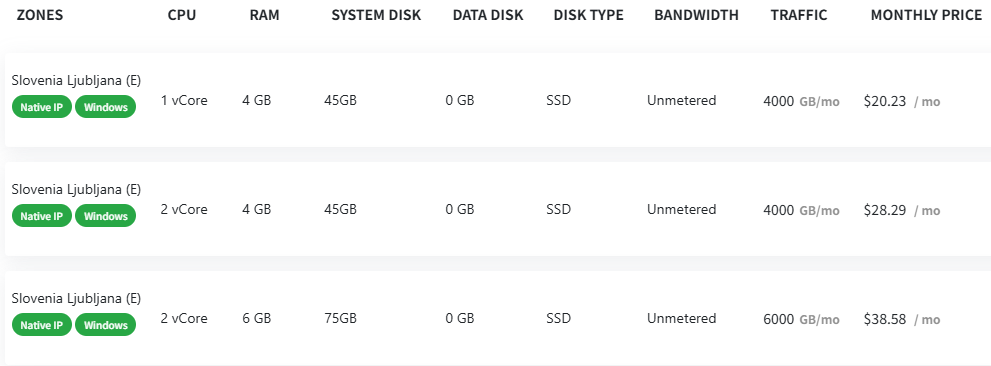Click Windows badge on 6 GB plan
Viewport: 991px width, 366px height.
[106, 325]
